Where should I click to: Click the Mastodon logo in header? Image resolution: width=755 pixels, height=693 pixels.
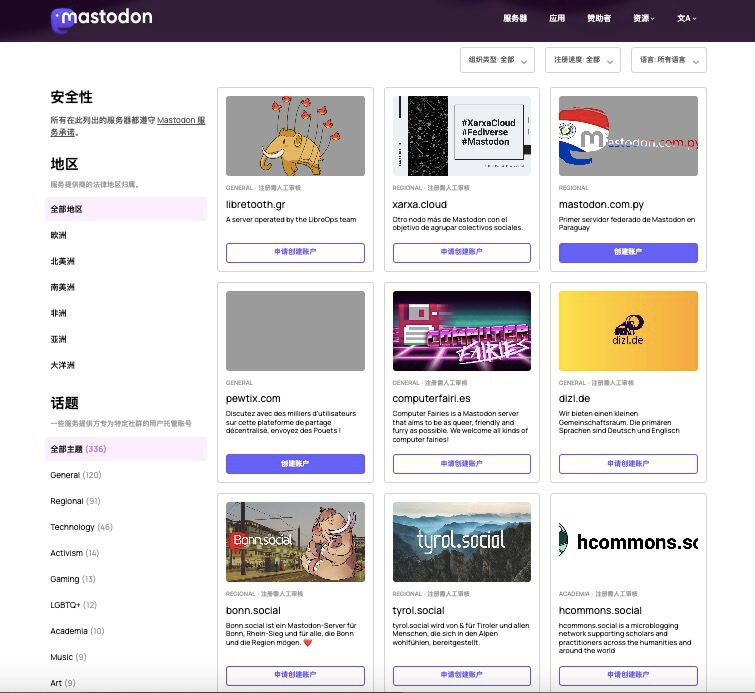click(x=102, y=19)
